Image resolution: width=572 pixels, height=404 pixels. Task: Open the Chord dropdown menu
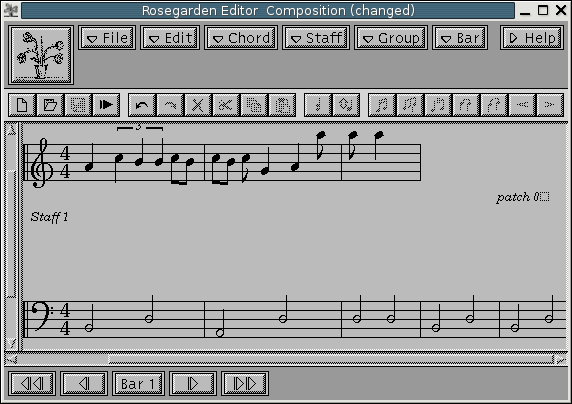241,38
